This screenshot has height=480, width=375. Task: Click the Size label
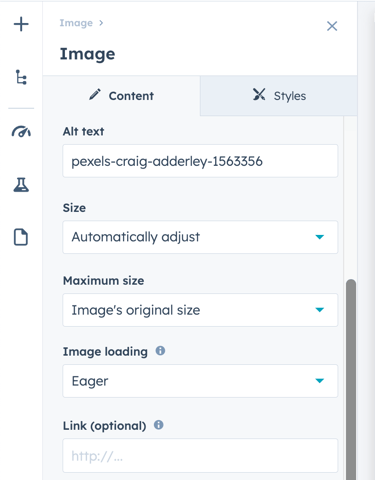[x=74, y=208]
